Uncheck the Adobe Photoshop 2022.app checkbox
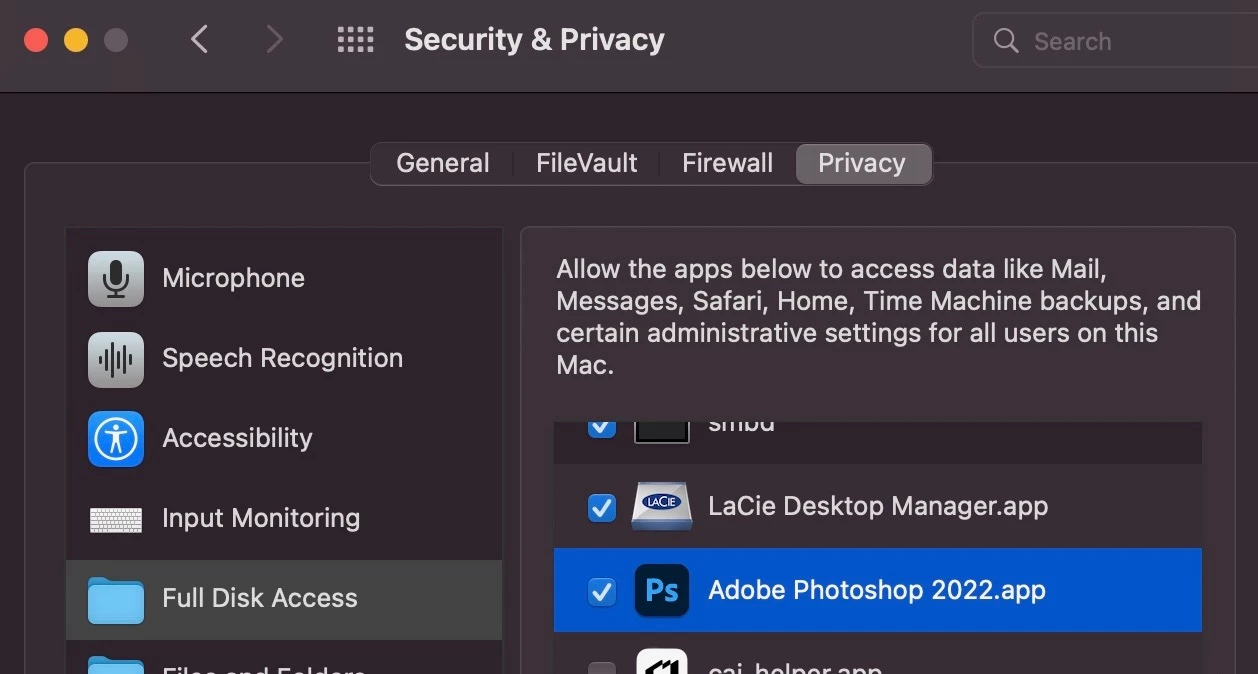The width and height of the screenshot is (1258, 674). (601, 592)
